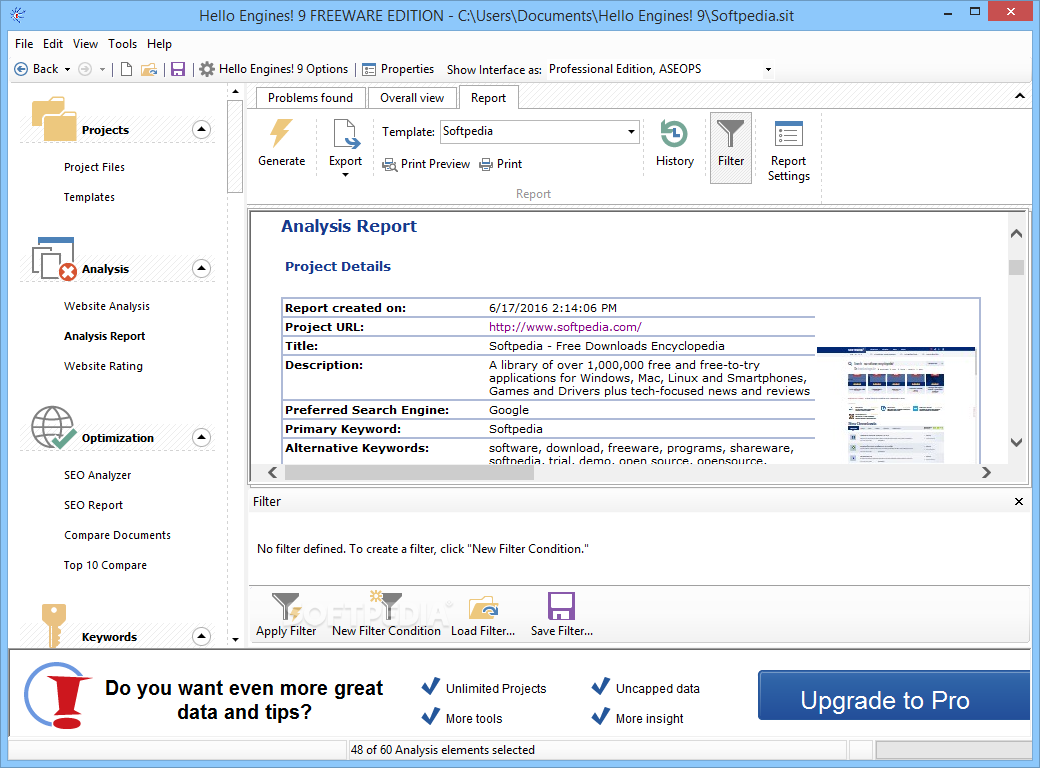
Task: Open Hello Engines! 9 Options gear
Action: click(x=275, y=69)
